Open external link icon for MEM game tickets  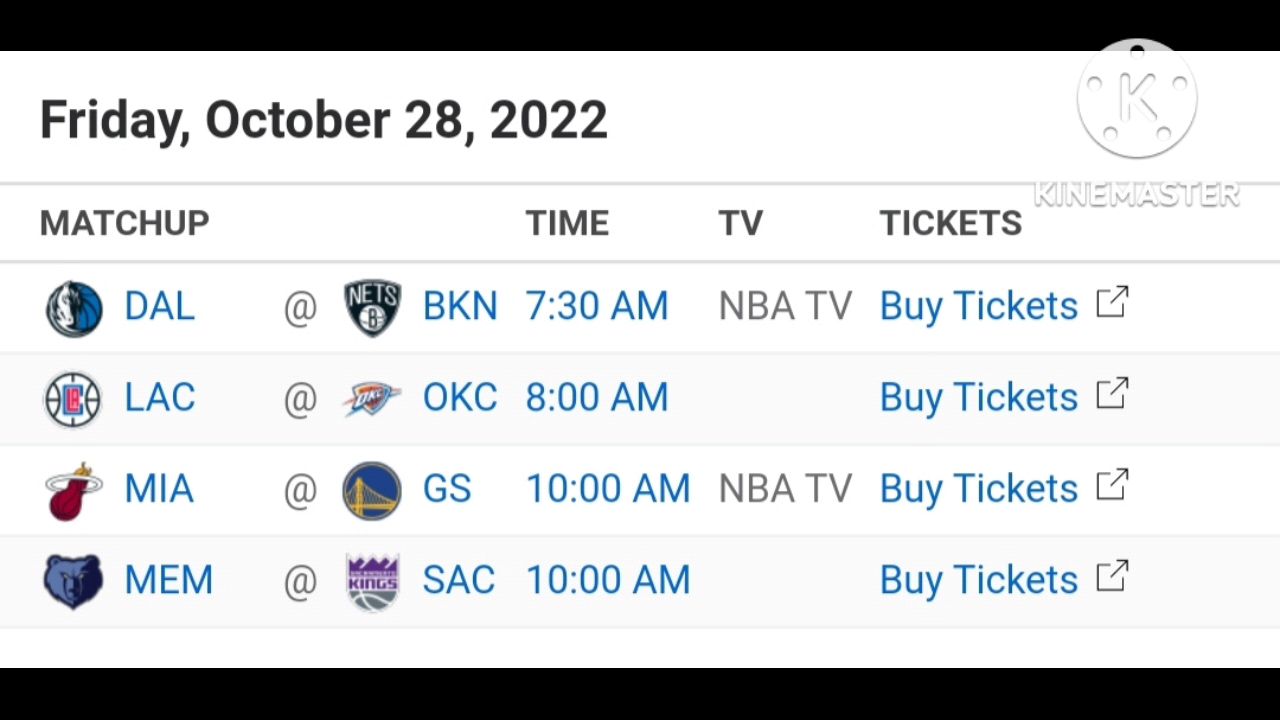(1112, 576)
